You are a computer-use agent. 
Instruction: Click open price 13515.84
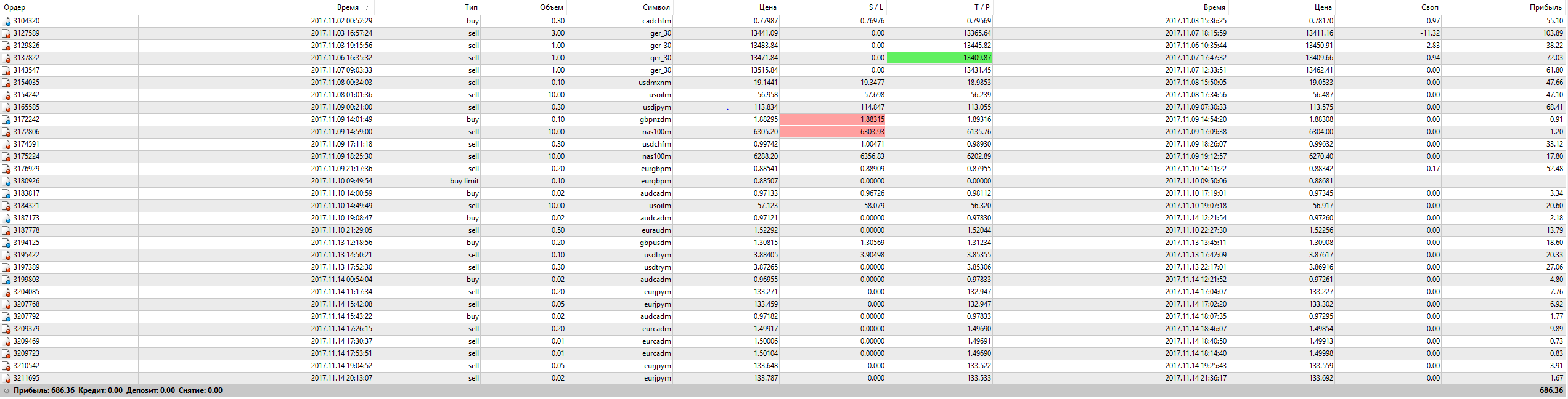pyautogui.click(x=764, y=70)
